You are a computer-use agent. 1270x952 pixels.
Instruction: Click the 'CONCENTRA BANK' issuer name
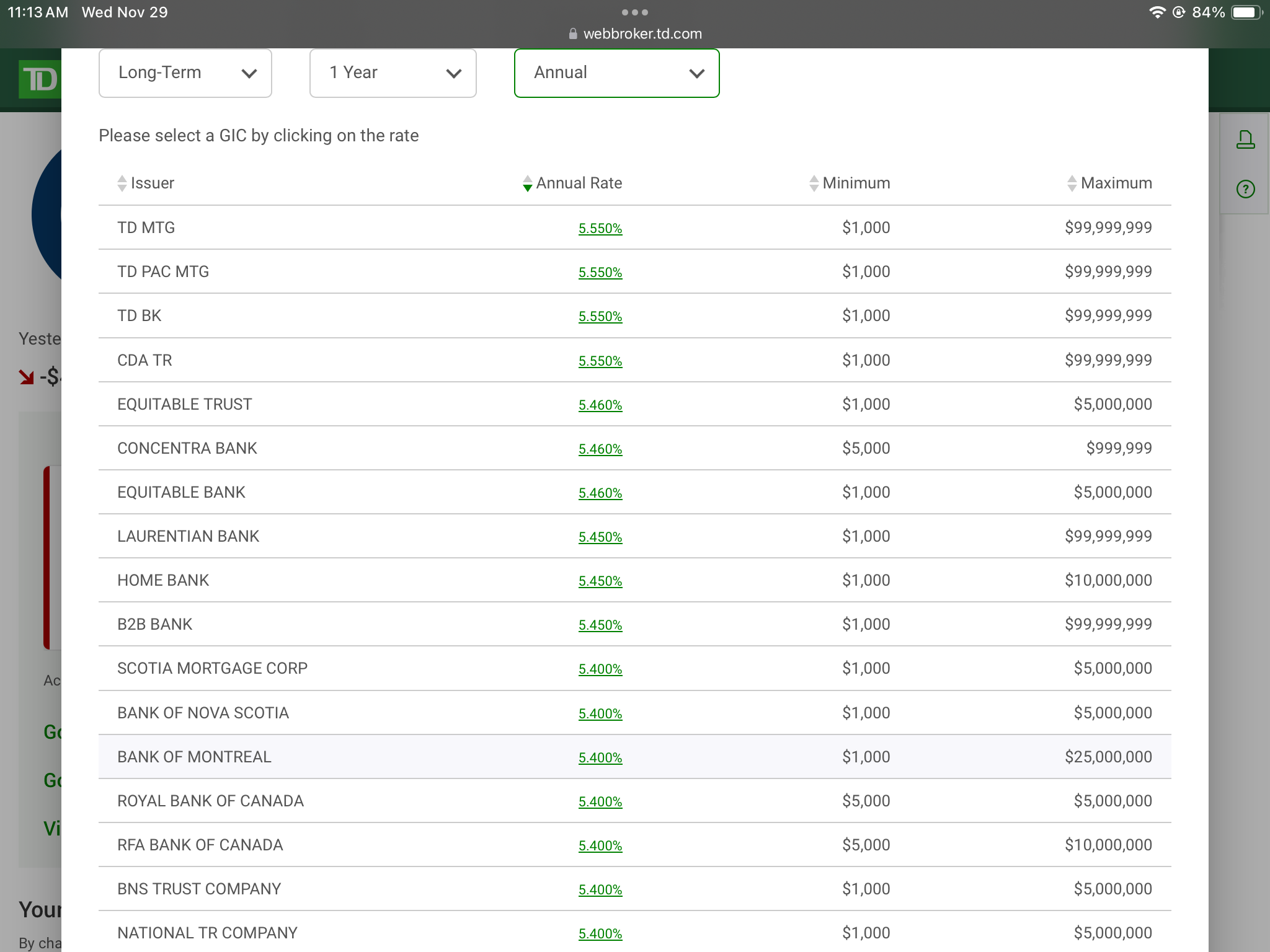187,449
